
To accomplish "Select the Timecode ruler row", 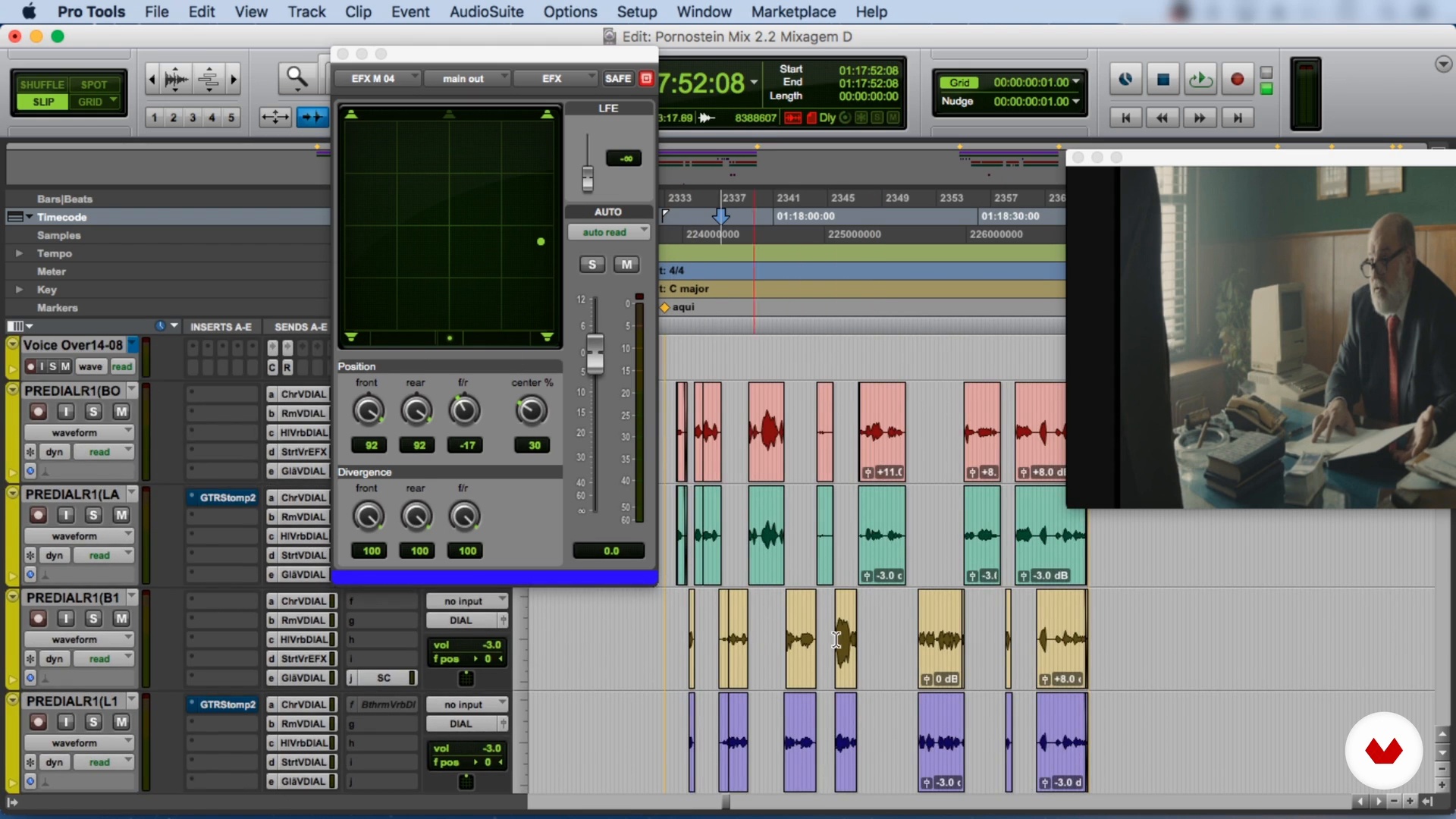I will click(x=168, y=217).
